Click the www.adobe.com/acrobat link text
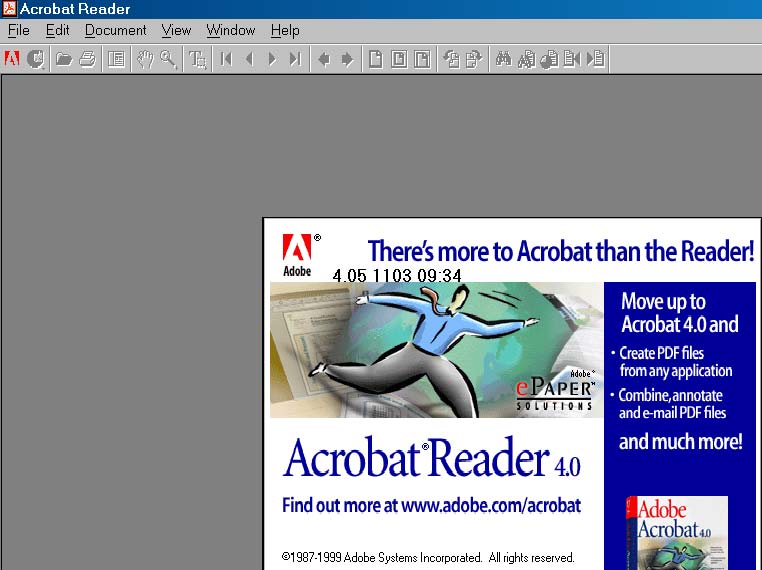Screen dimensions: 762x570 pos(491,505)
